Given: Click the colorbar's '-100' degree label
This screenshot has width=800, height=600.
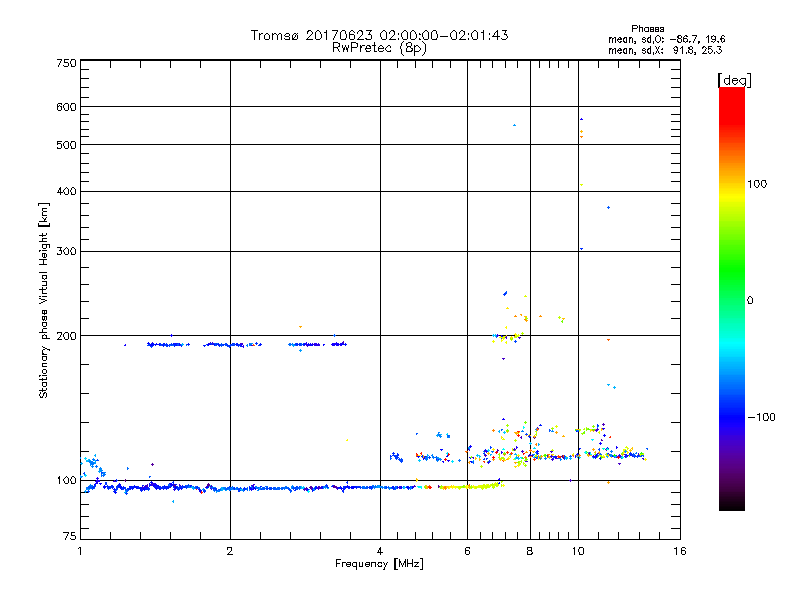Looking at the screenshot, I should pos(761,417).
